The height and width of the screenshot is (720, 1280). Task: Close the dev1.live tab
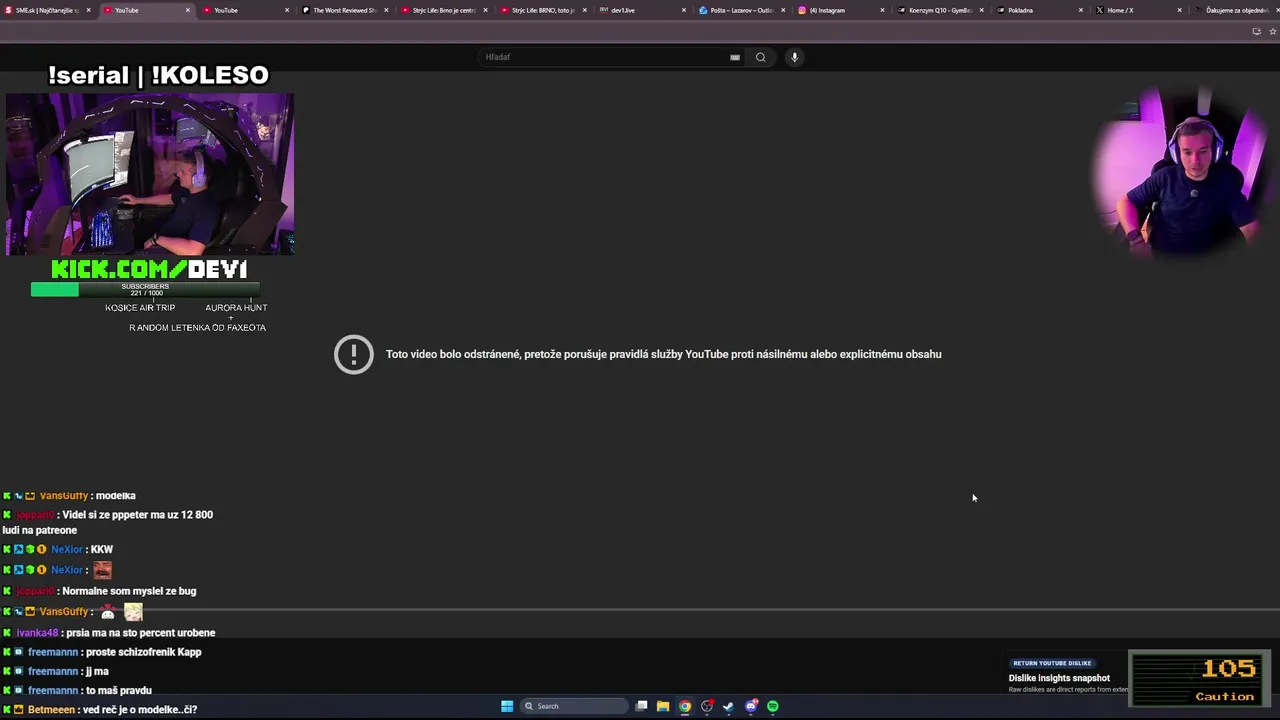(x=684, y=10)
